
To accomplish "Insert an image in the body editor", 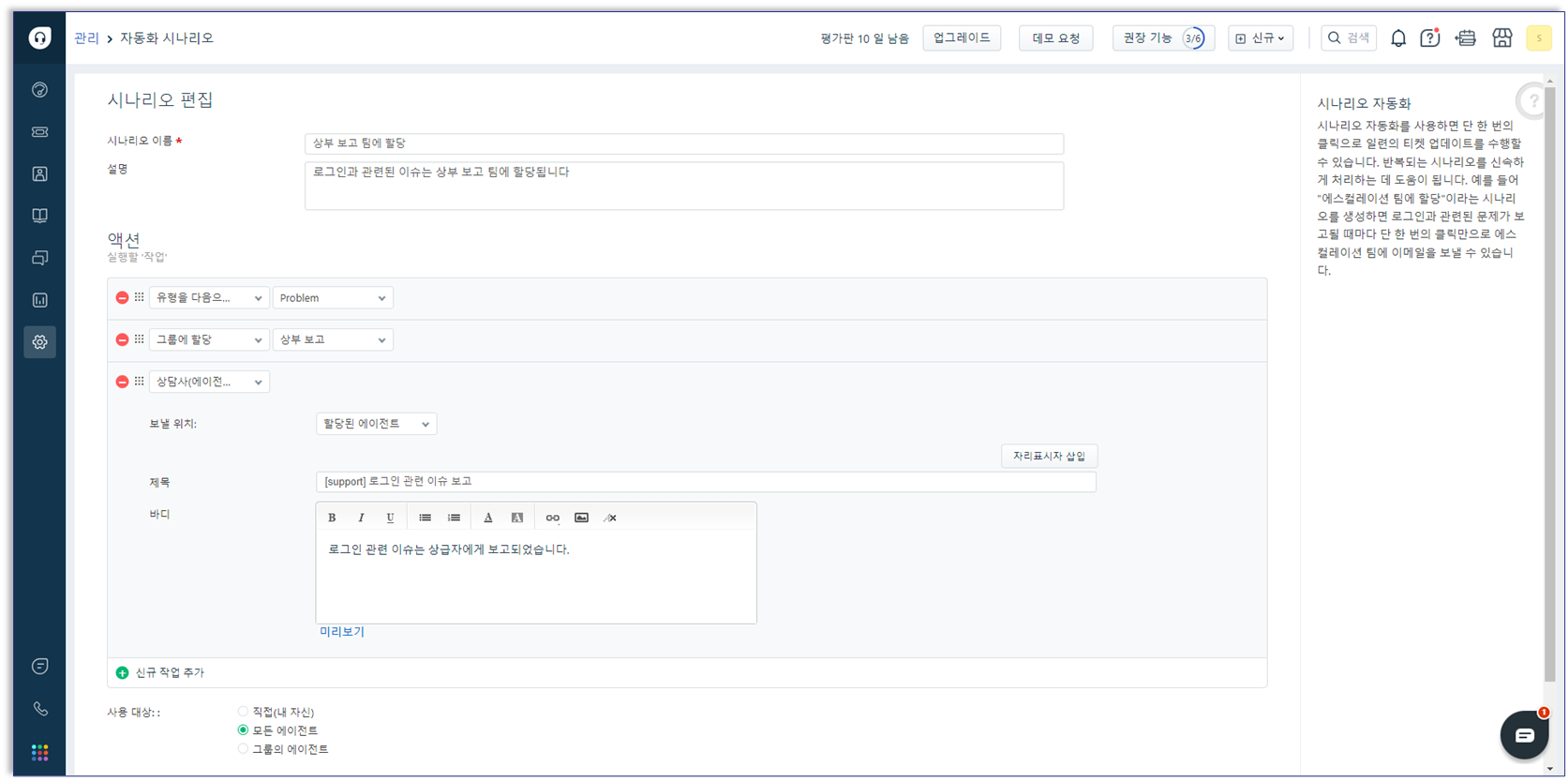I will (x=581, y=518).
